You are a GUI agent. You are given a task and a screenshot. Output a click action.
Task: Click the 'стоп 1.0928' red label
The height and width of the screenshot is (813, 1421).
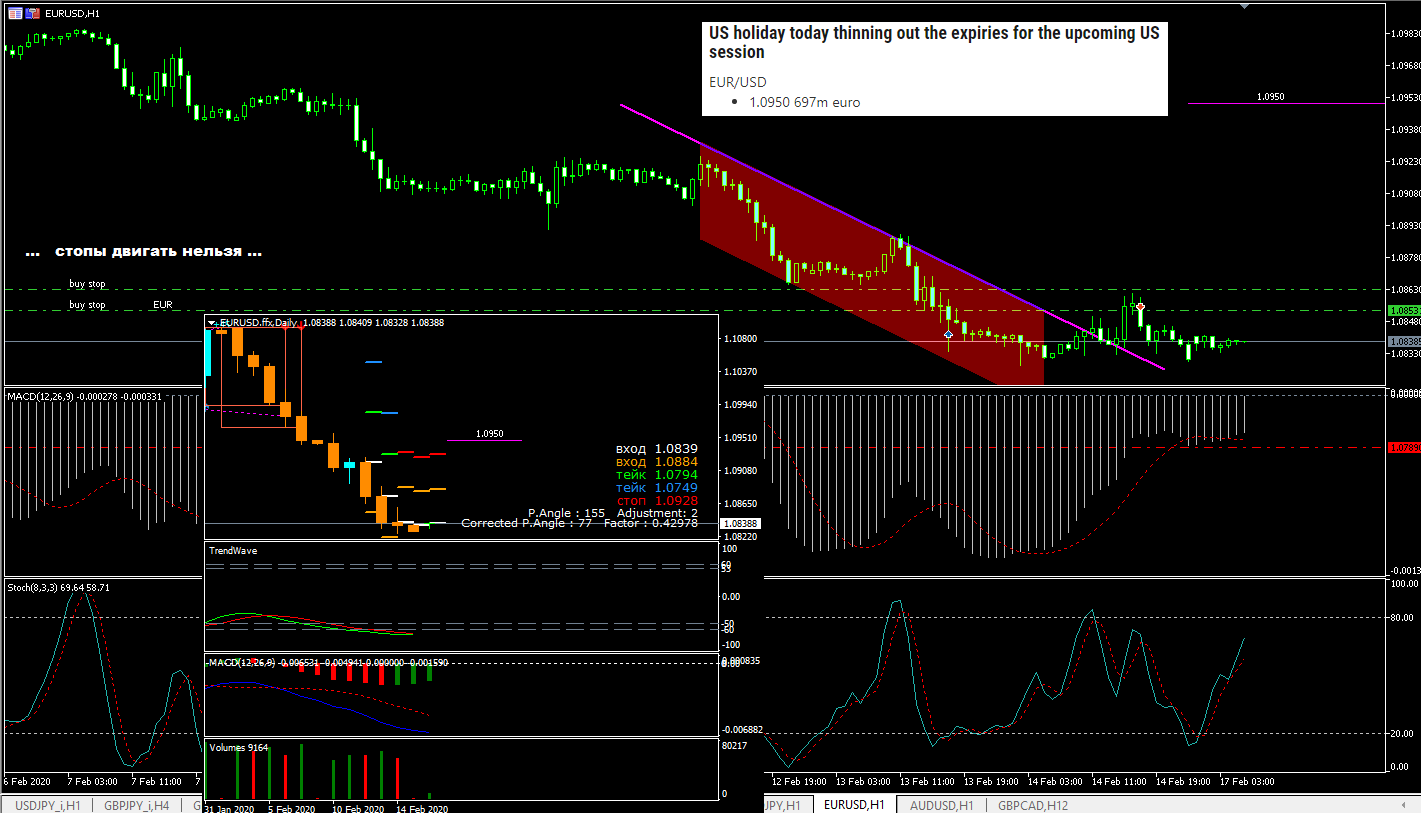point(657,501)
